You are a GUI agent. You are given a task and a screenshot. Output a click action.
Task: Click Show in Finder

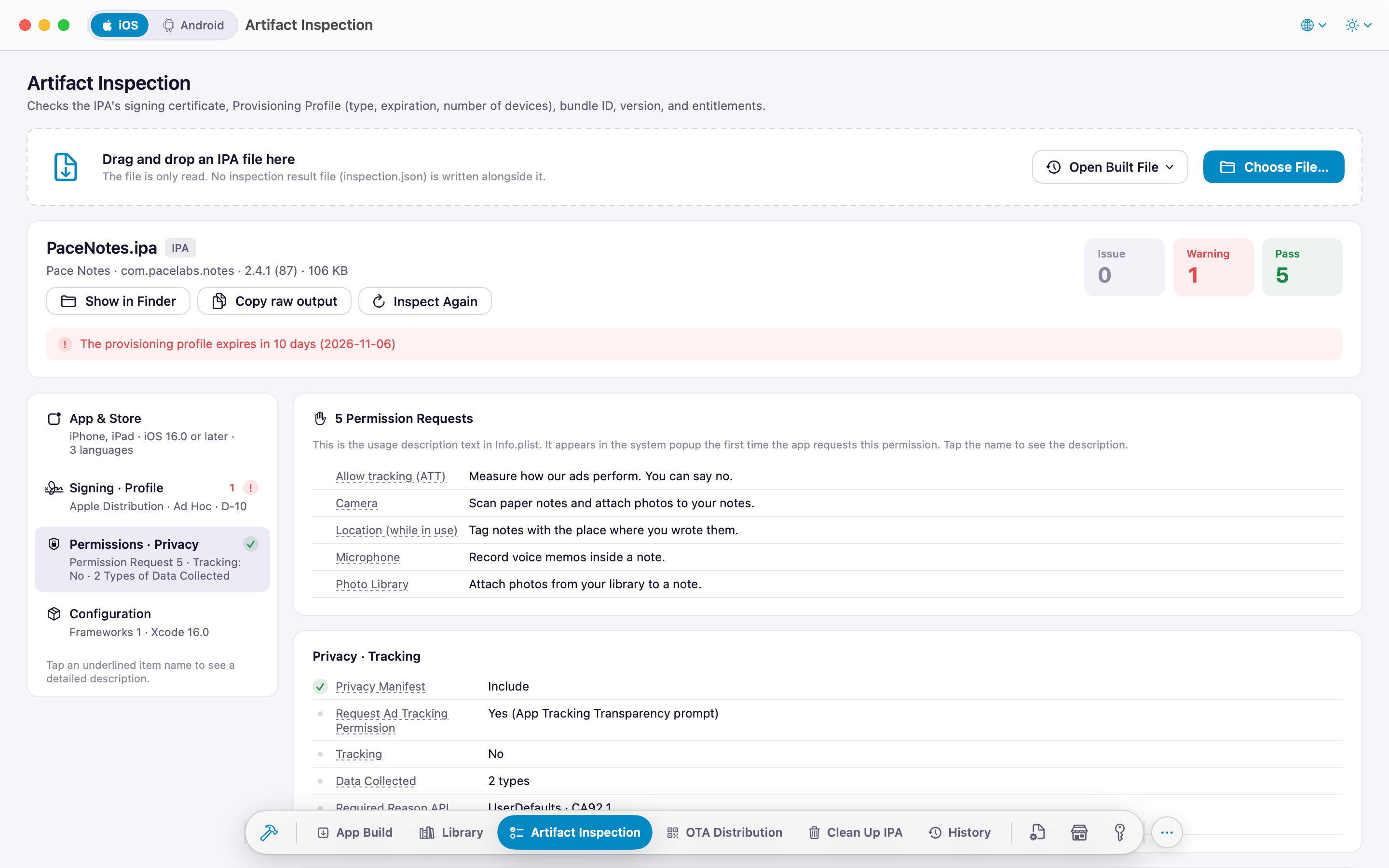coord(118,301)
